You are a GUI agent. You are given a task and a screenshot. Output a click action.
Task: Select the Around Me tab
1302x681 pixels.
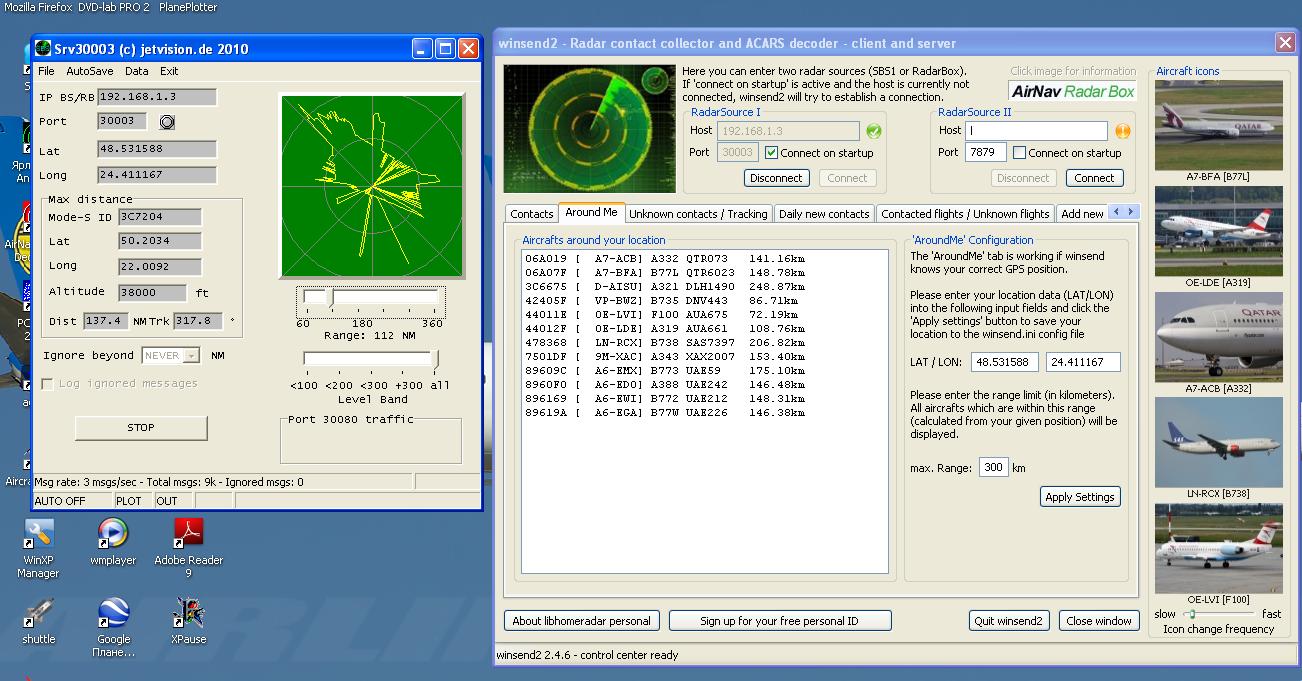[591, 212]
